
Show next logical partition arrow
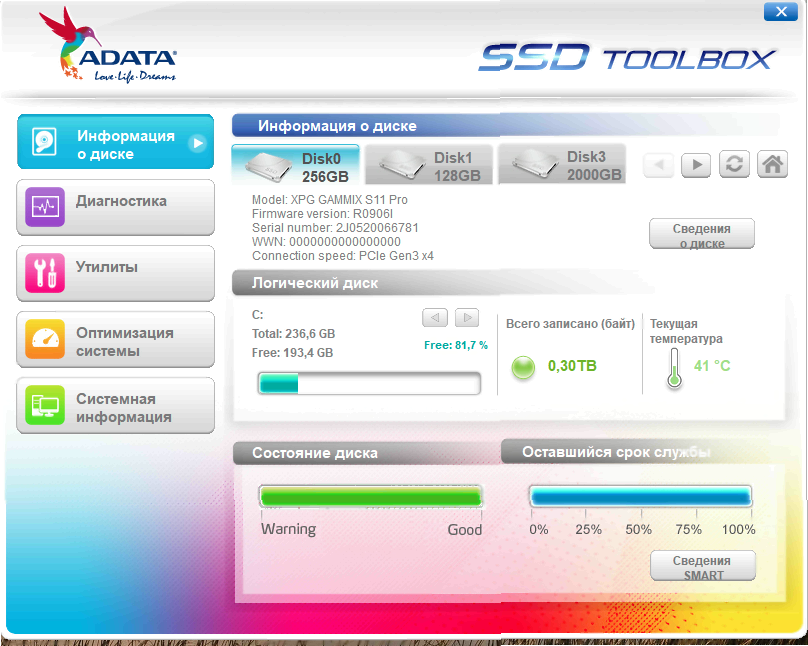(x=466, y=318)
